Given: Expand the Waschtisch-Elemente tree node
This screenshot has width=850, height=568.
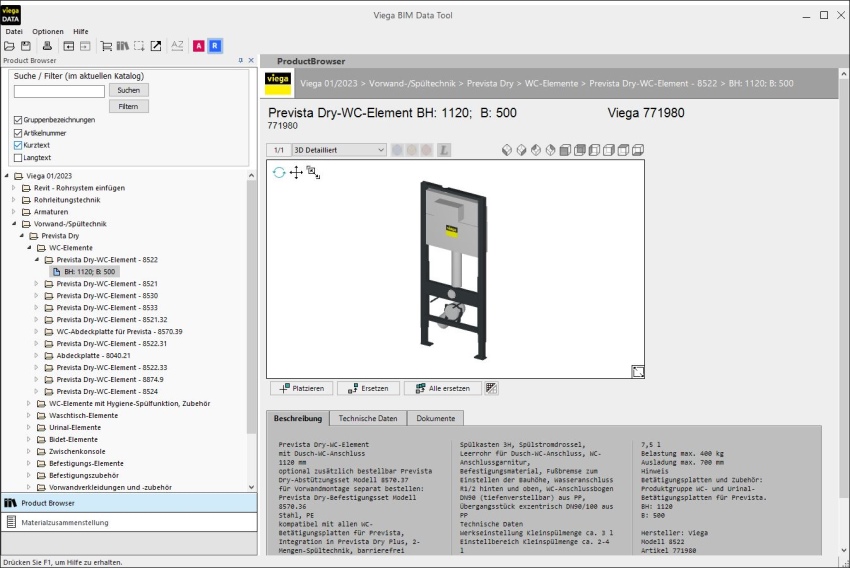Looking at the screenshot, I should [x=29, y=416].
